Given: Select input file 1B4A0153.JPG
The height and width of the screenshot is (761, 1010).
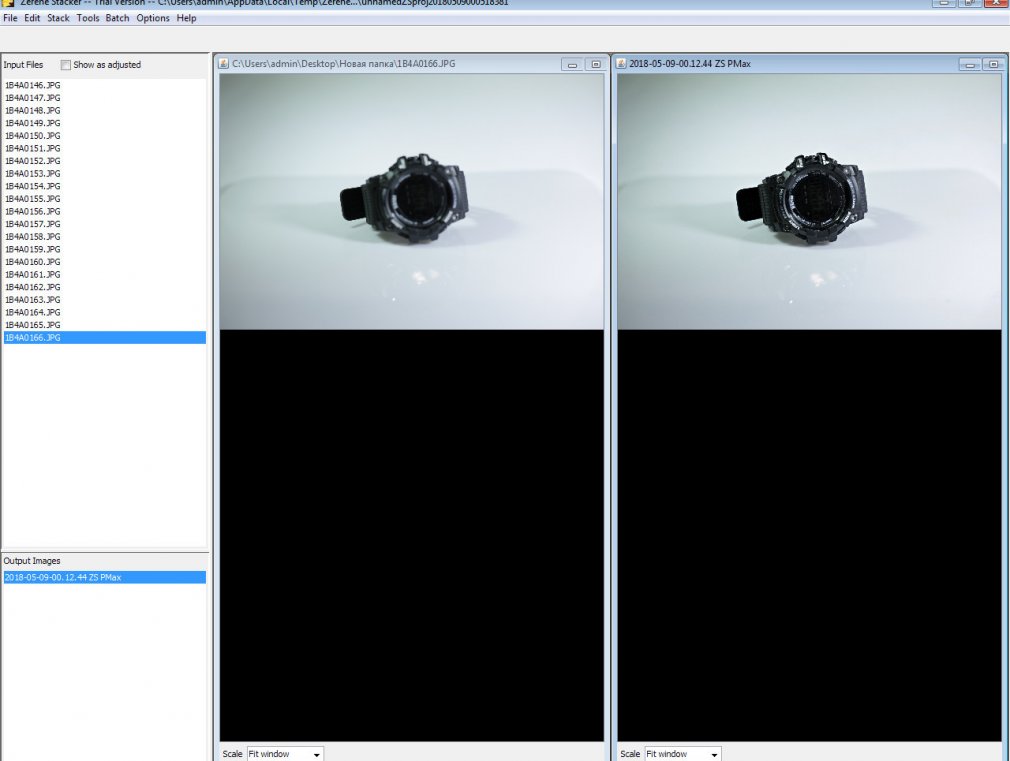Looking at the screenshot, I should (104, 173).
